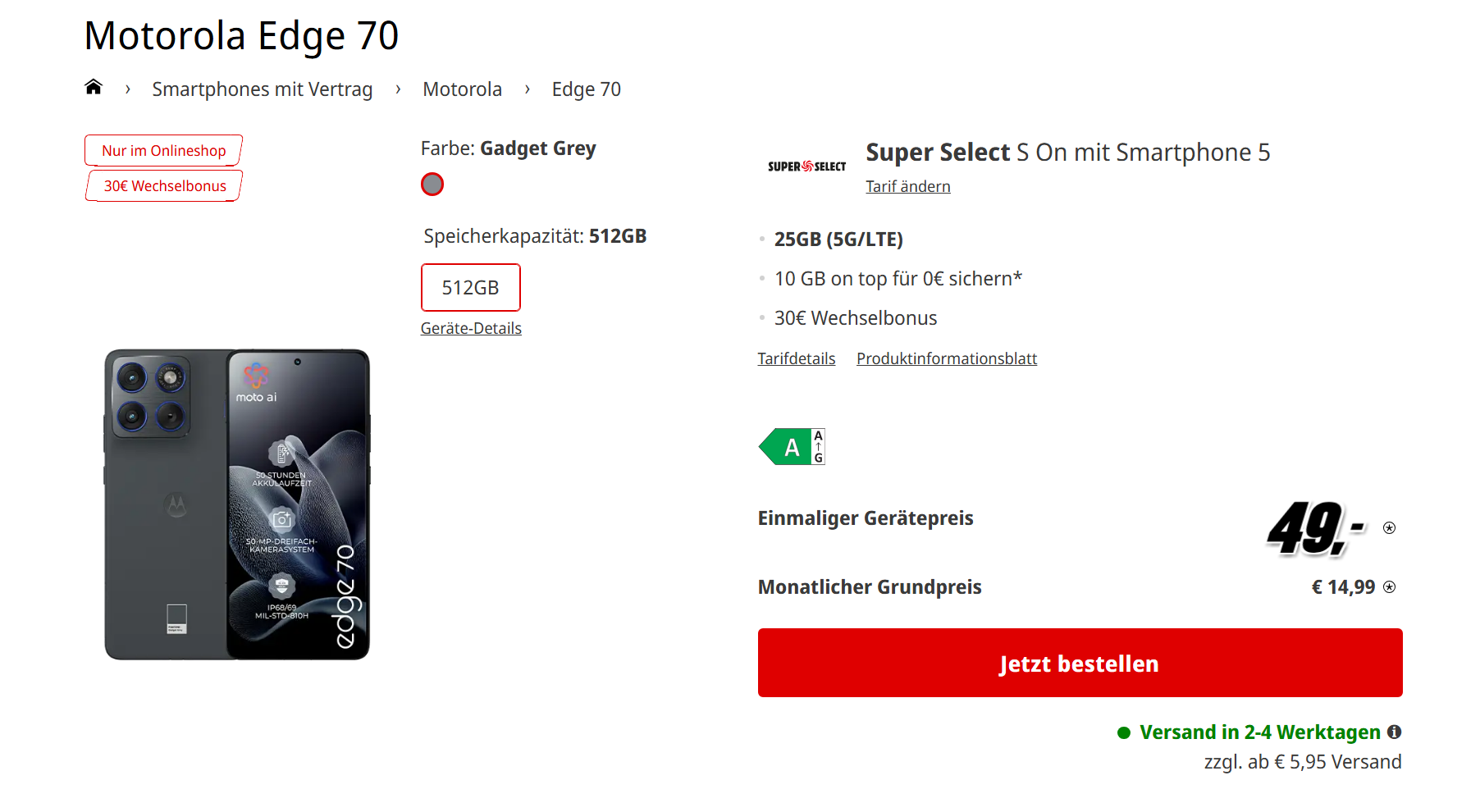Click footnote icon next to € 14,99
The image size is (1480, 812).
(x=1389, y=587)
